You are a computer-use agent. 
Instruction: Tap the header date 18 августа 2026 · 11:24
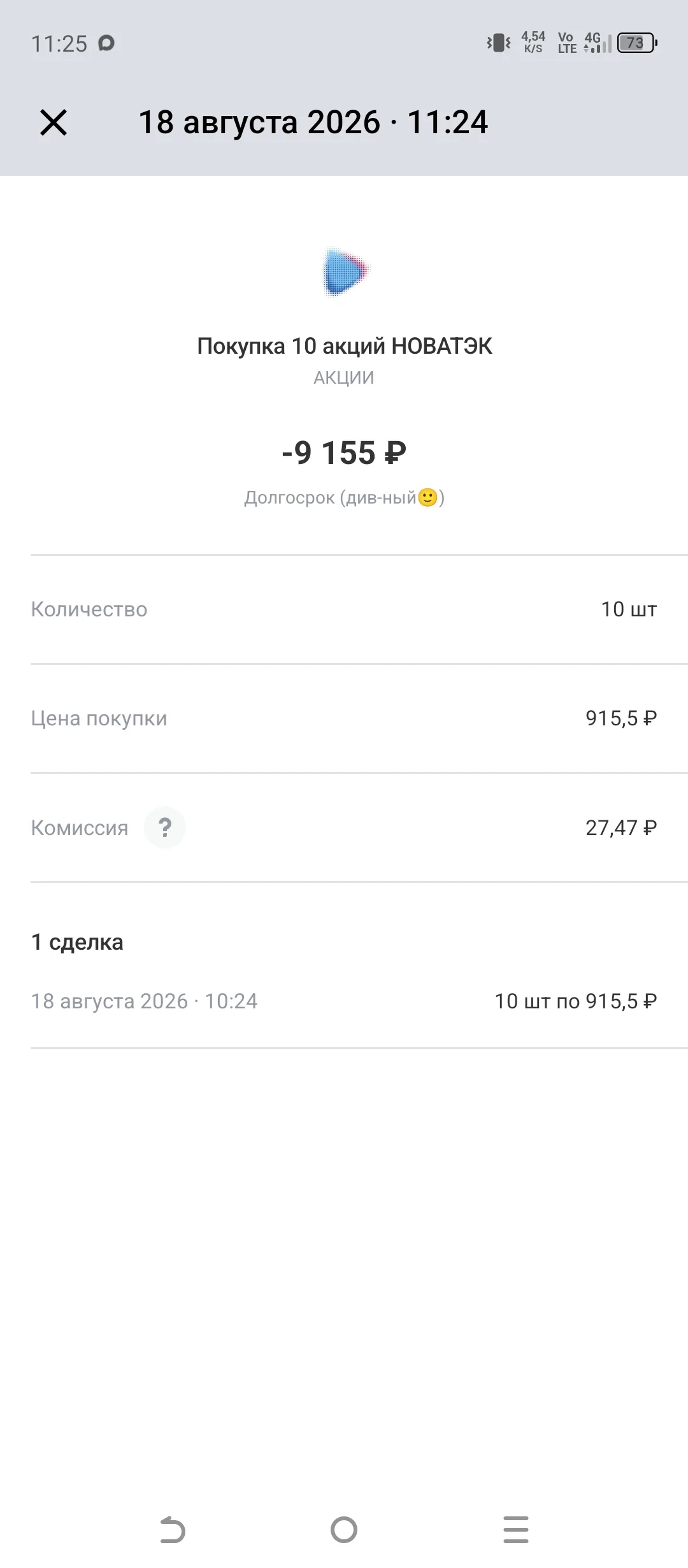[x=313, y=122]
